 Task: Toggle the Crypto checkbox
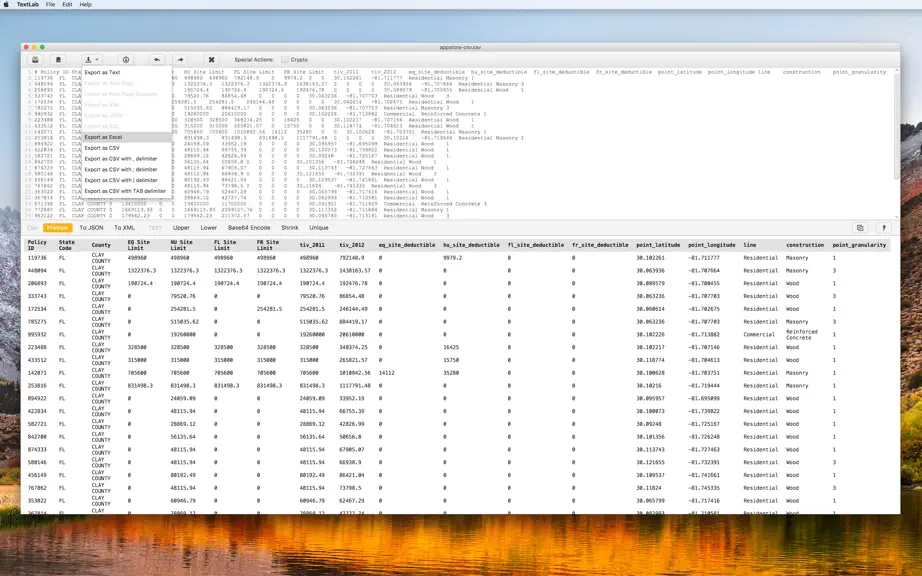point(285,59)
